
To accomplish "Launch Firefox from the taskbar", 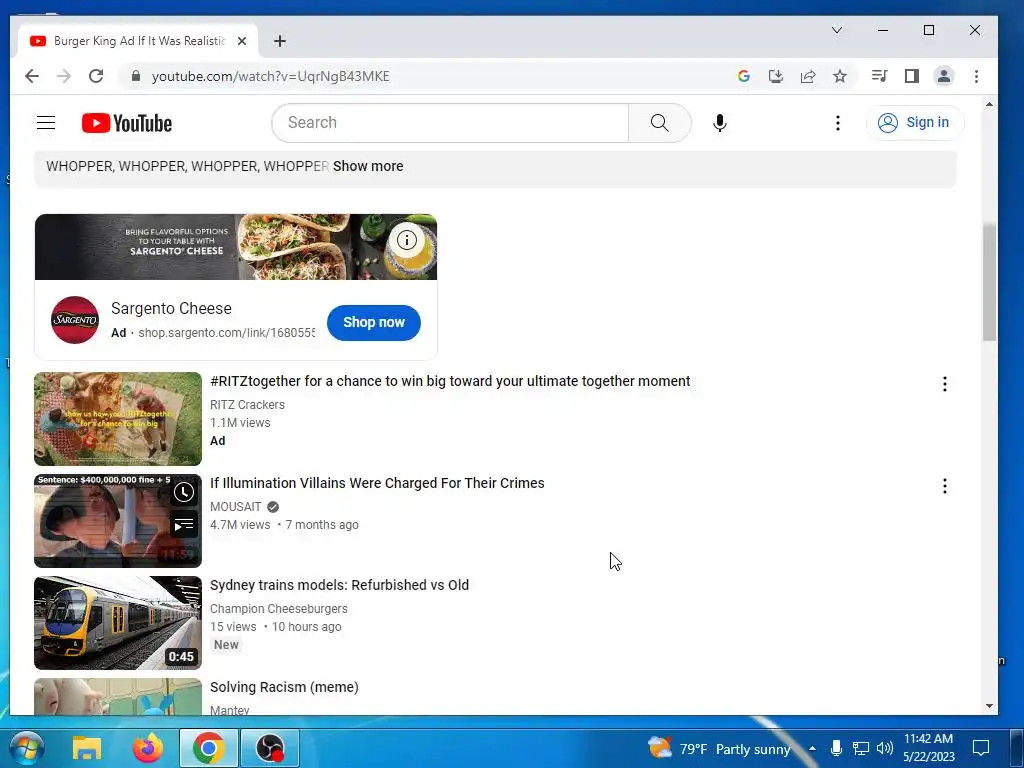I will tap(148, 748).
